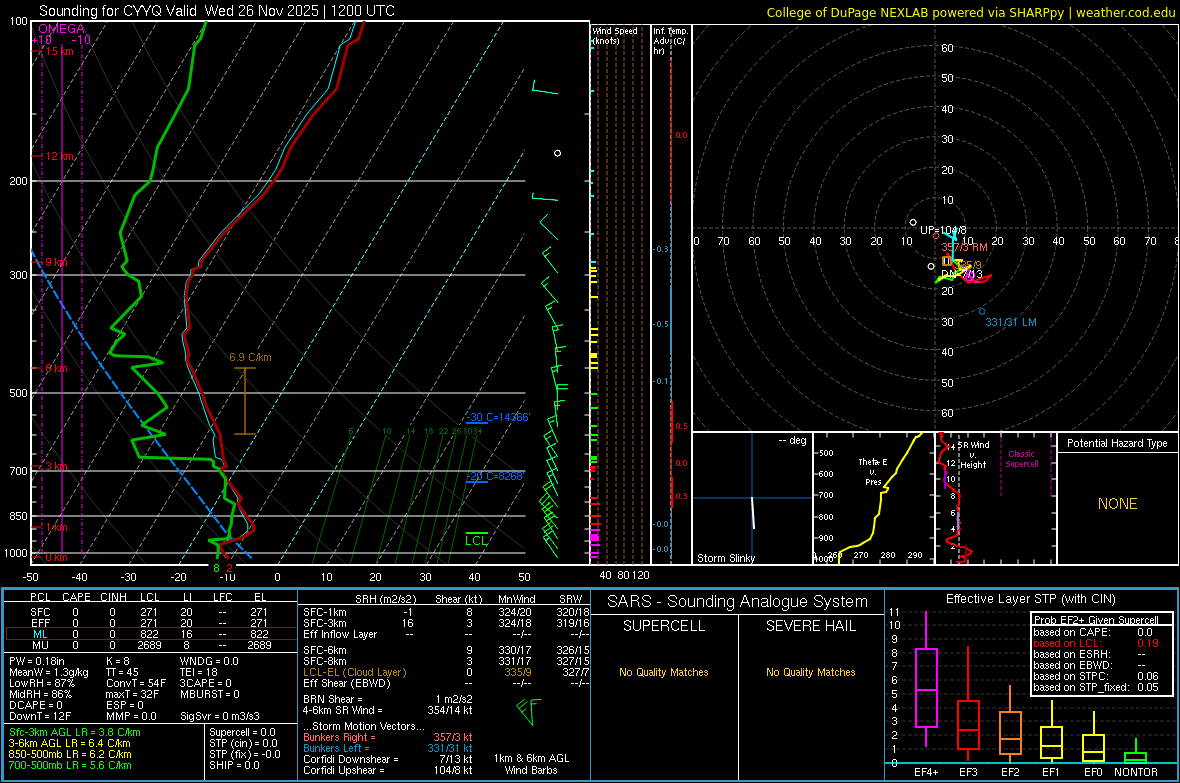Click the Theta-E v. Pres label
The width and height of the screenshot is (1180, 783).
coord(873,472)
